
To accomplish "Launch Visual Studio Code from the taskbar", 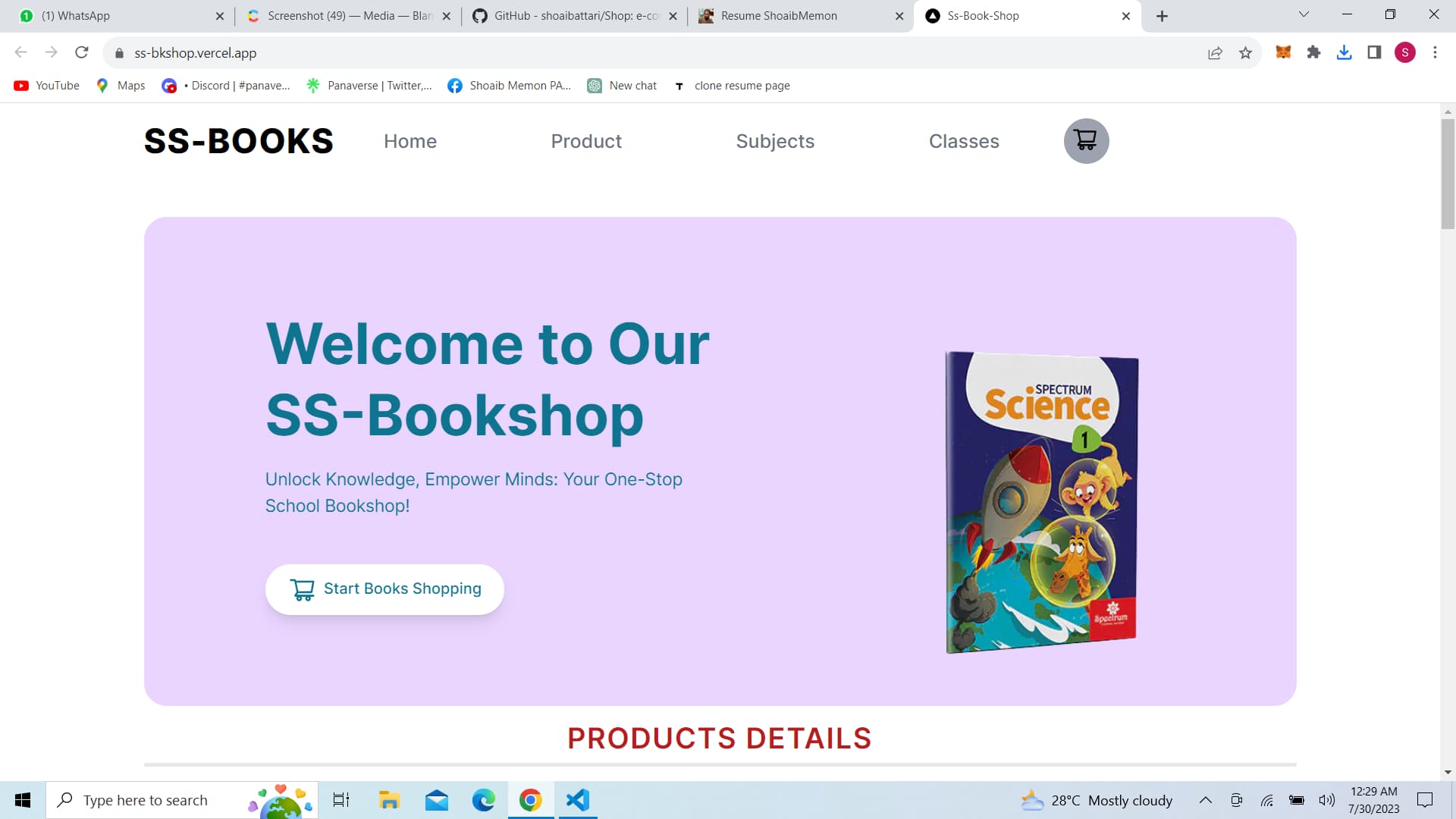I will 578,800.
